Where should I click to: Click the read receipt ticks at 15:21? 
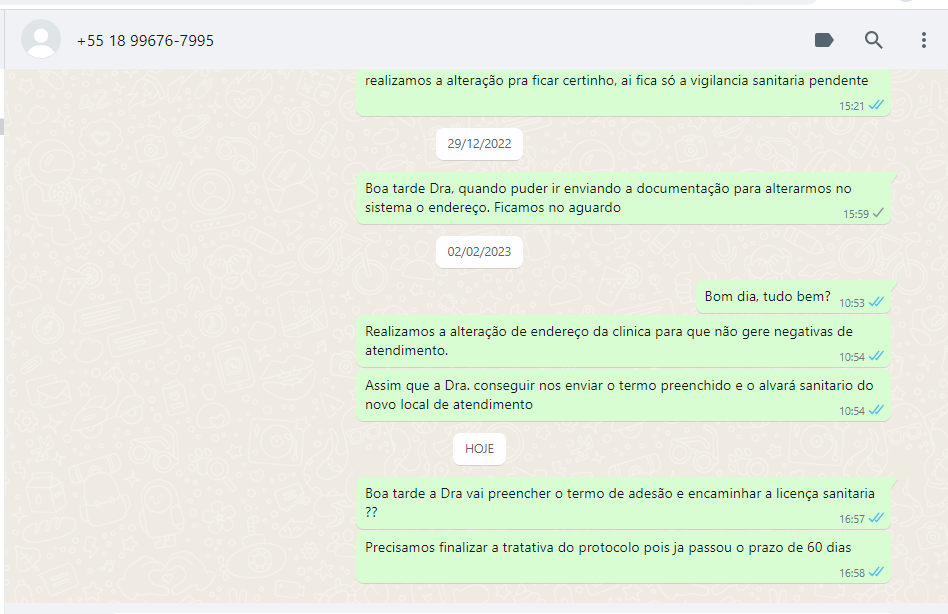point(876,105)
